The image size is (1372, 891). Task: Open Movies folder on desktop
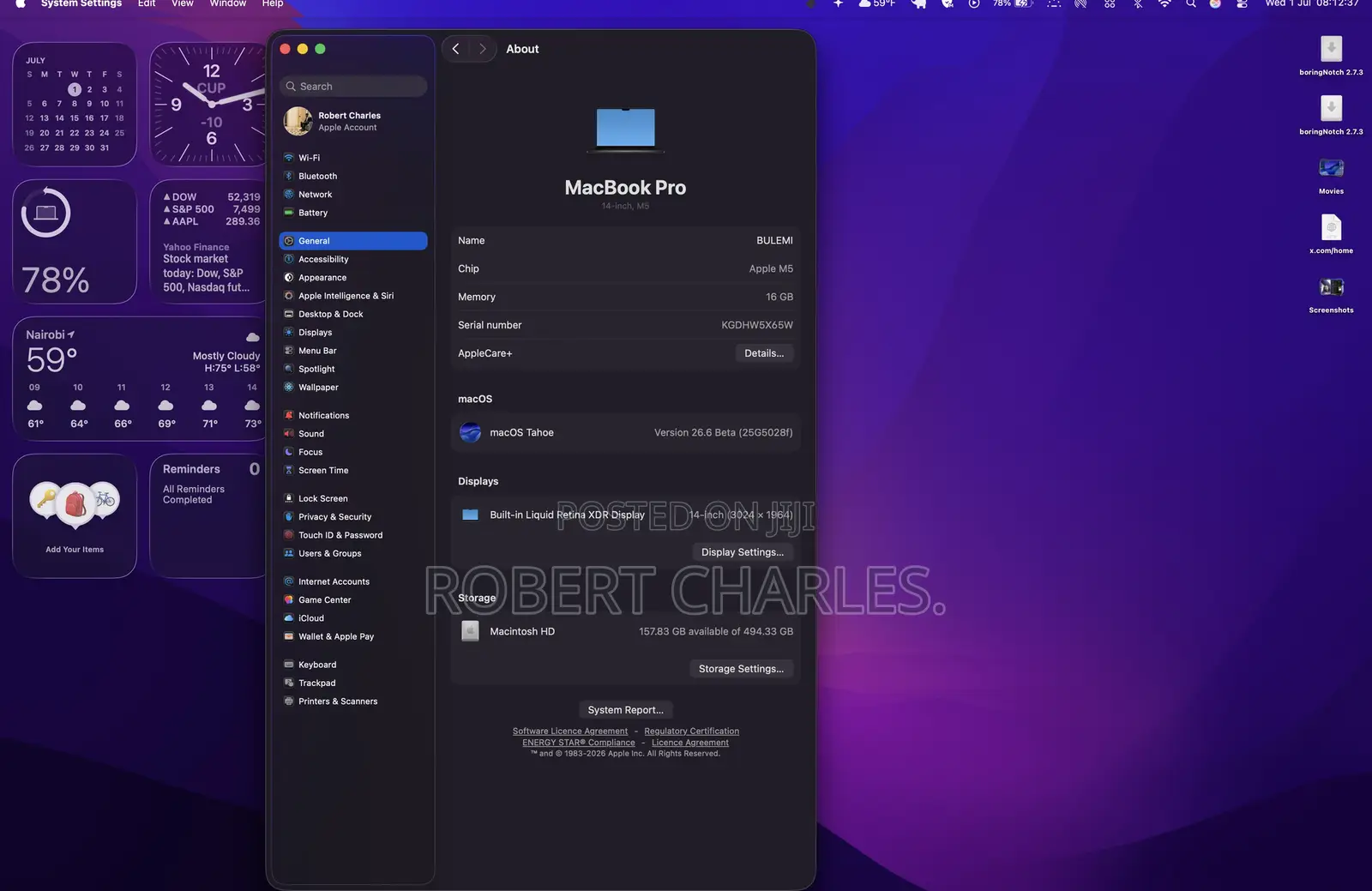(1332, 176)
